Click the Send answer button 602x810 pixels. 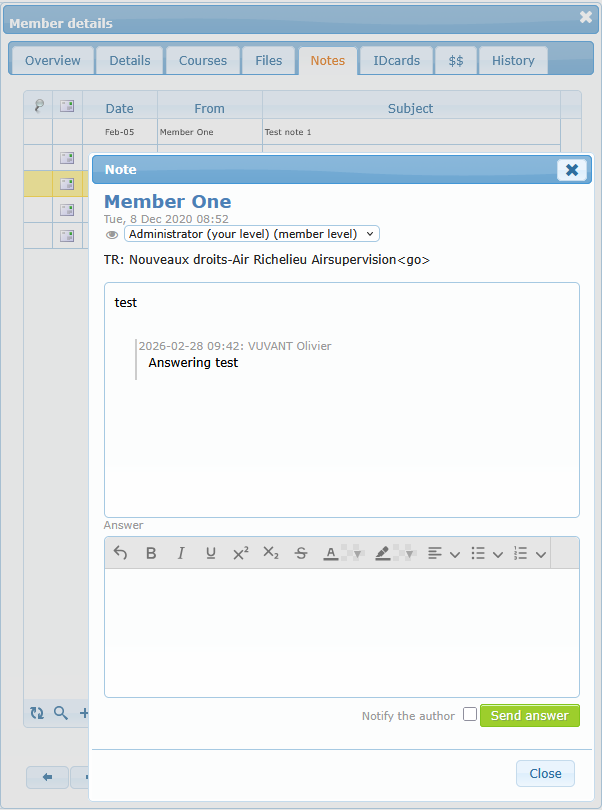pos(529,715)
